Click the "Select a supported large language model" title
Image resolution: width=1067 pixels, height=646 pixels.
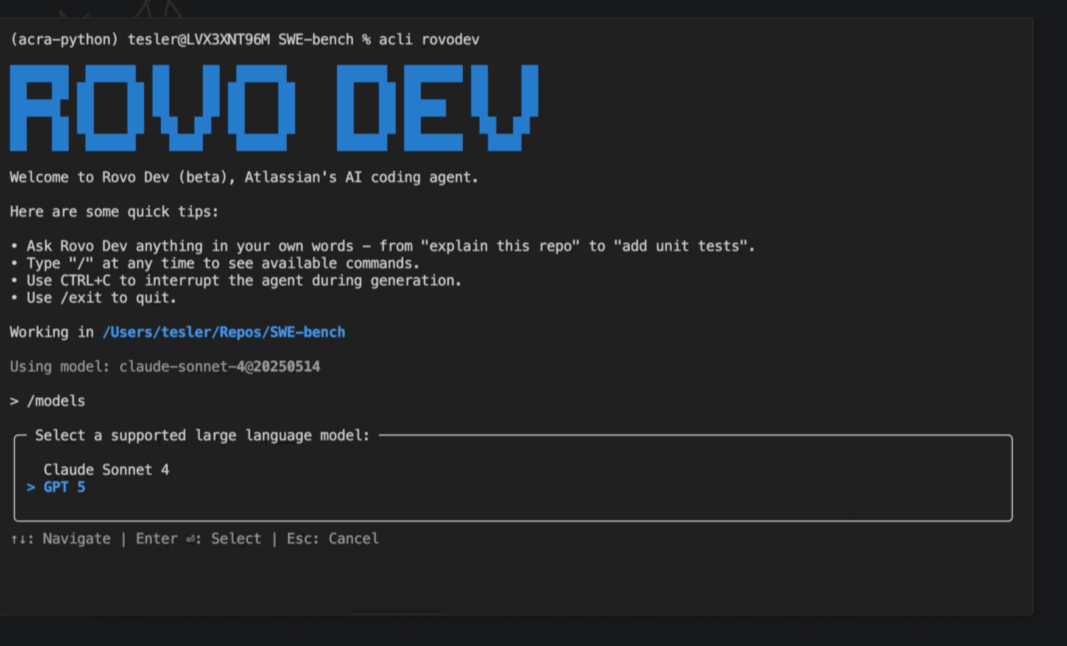(202, 436)
